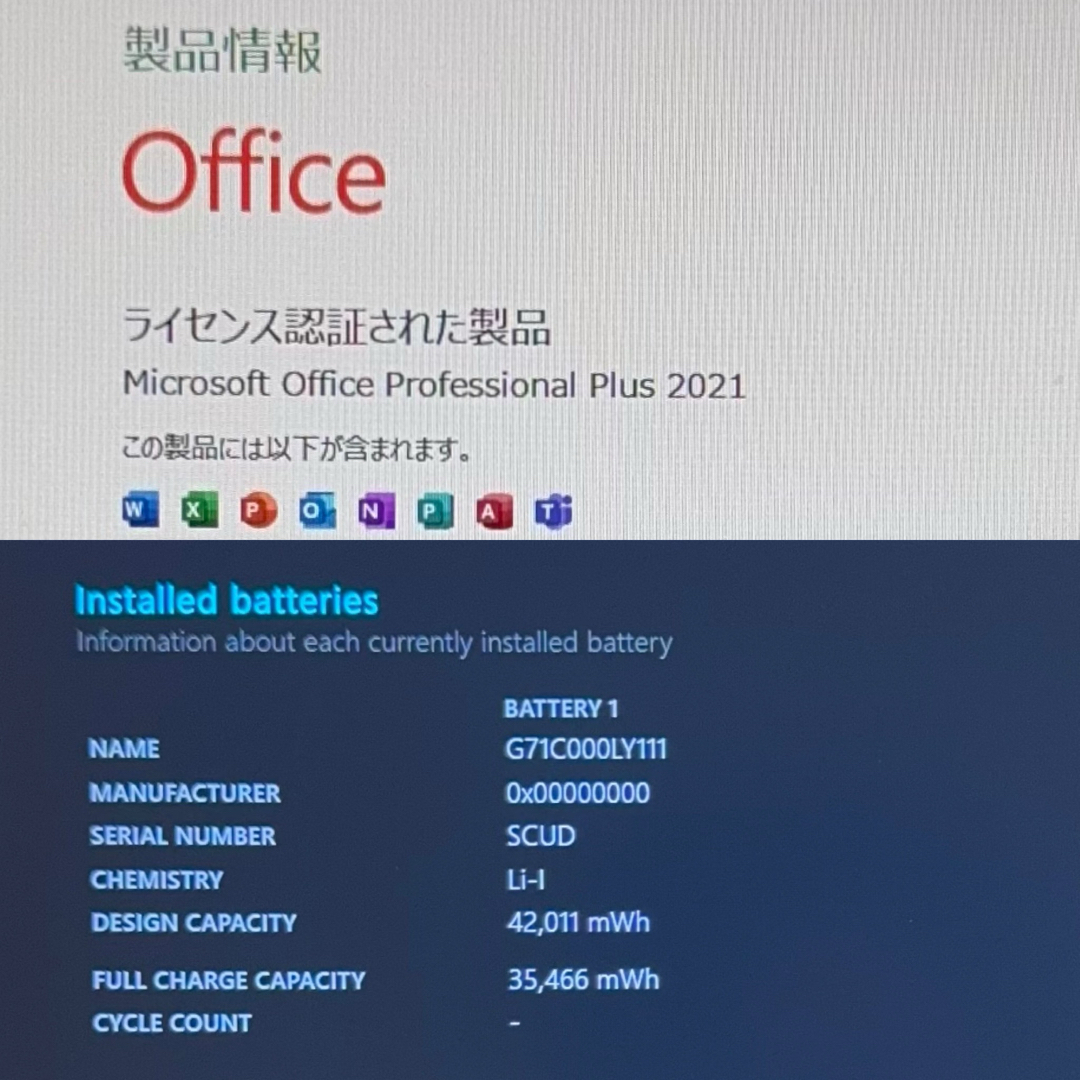Screen dimensions: 1080x1080
Task: Click 'Information about each currently installed battery'
Action: pyautogui.click(x=374, y=643)
